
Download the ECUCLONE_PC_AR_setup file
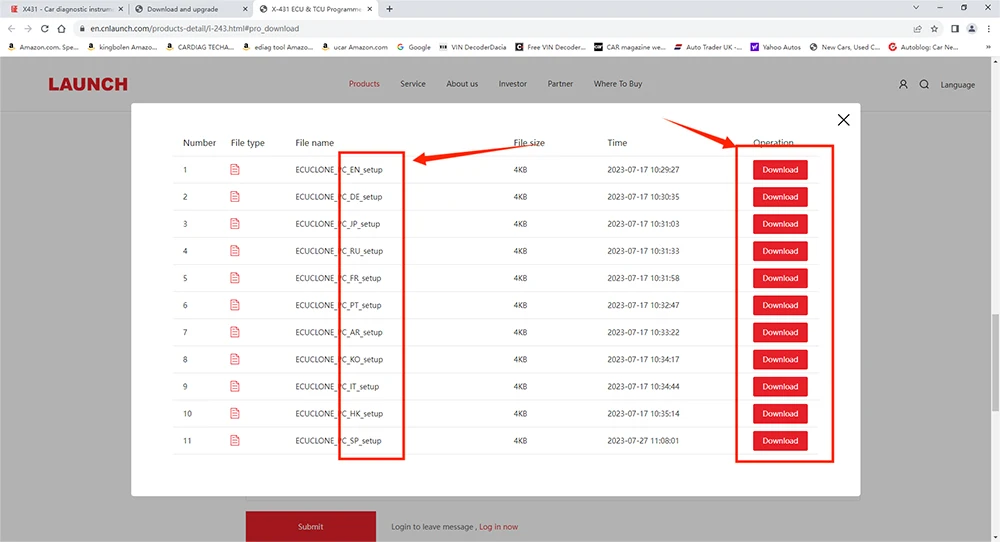click(x=780, y=332)
